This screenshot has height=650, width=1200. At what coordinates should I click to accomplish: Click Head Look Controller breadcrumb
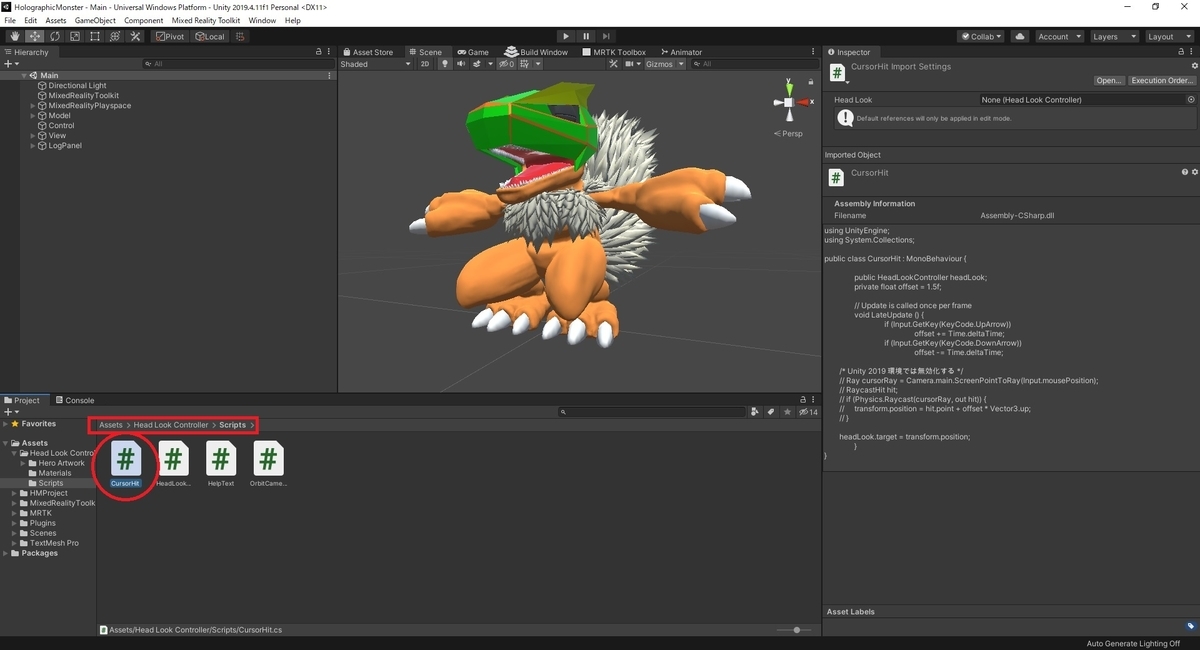(x=171, y=425)
